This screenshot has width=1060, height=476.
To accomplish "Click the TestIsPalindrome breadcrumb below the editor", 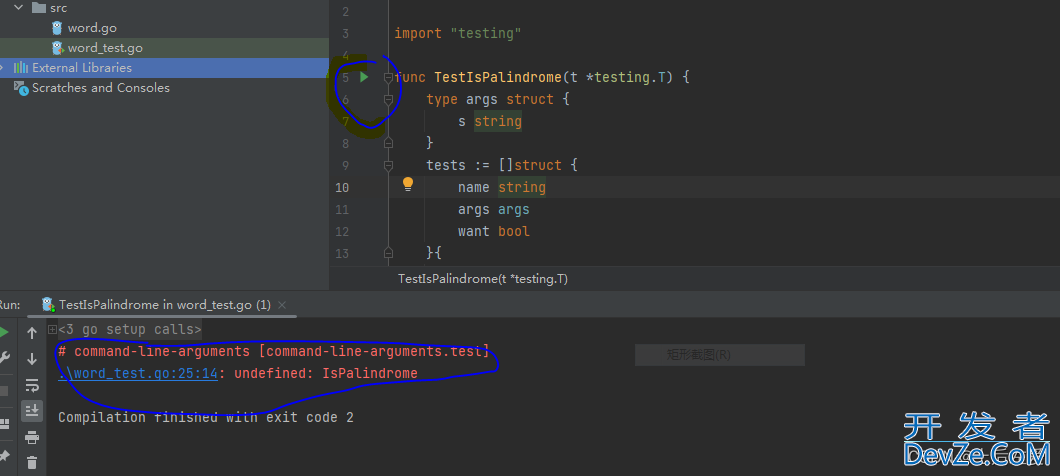I will click(483, 279).
